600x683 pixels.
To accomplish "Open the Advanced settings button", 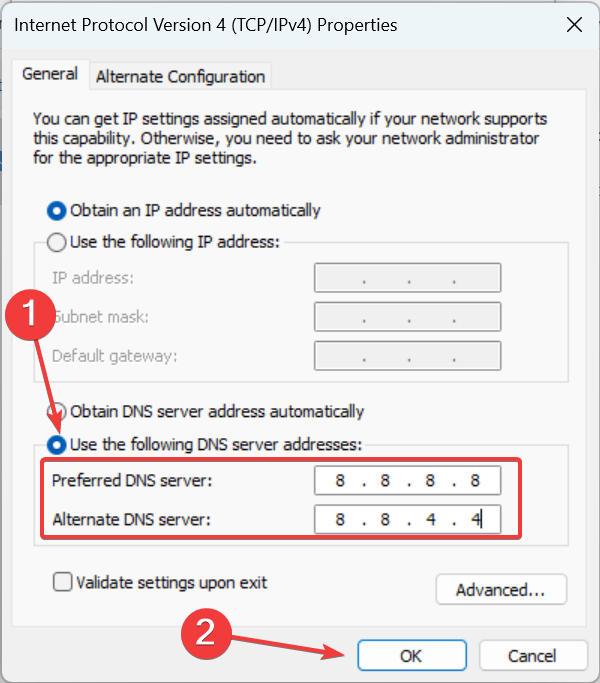I will [x=501, y=589].
